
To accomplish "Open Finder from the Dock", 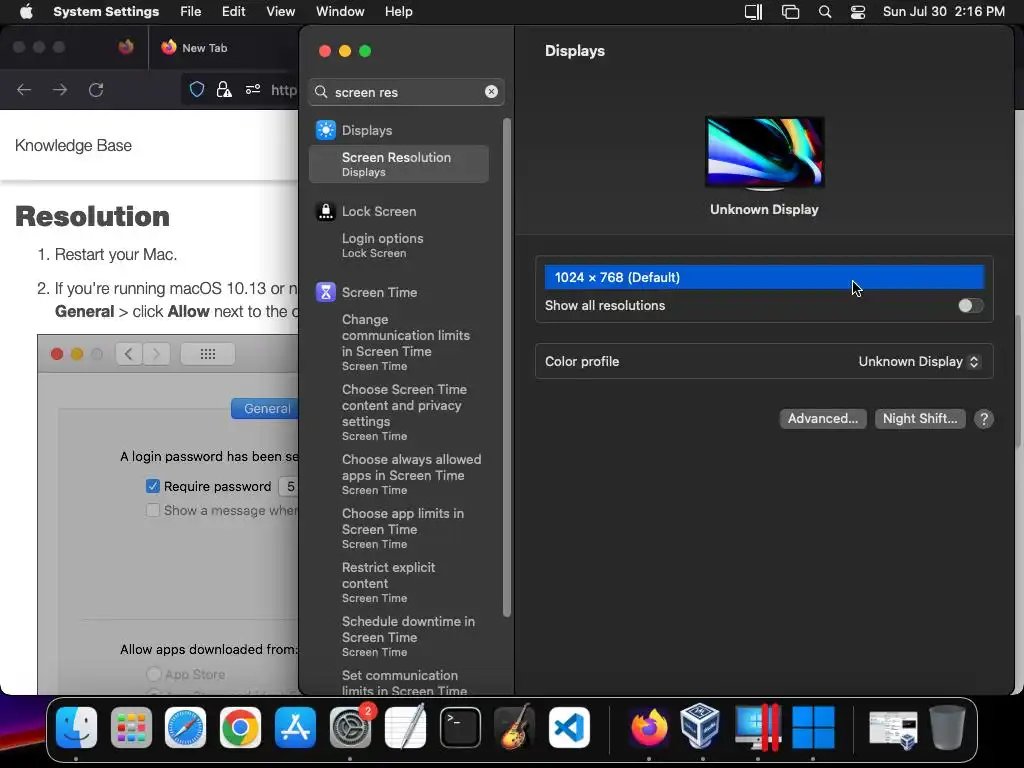I will click(x=76, y=728).
